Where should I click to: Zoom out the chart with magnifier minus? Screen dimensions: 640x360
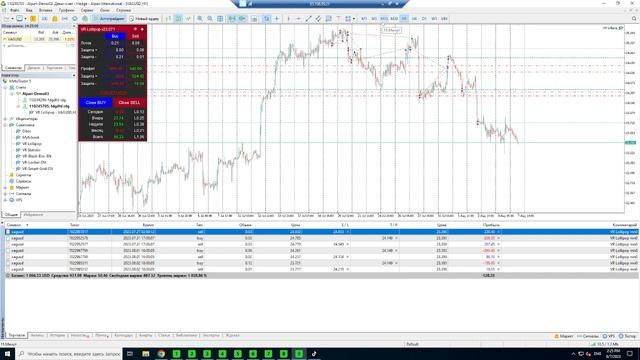[210, 18]
